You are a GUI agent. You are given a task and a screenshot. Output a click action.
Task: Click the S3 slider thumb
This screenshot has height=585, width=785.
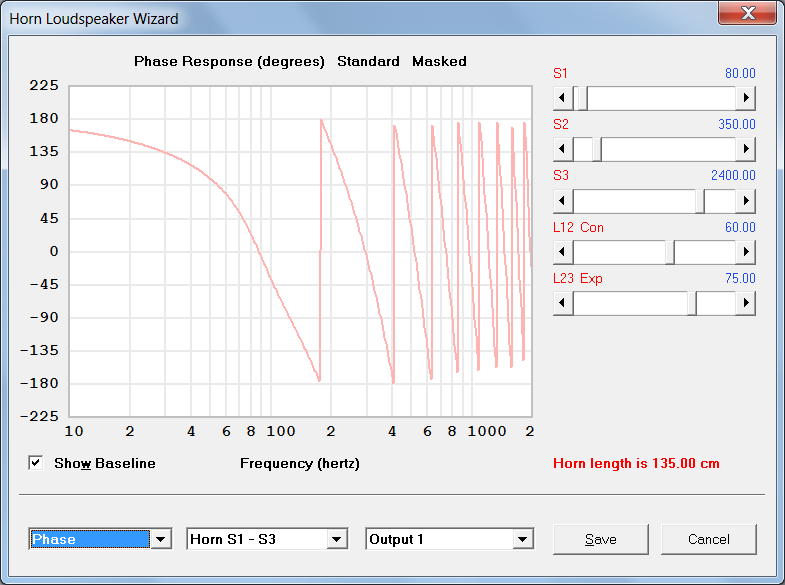700,201
